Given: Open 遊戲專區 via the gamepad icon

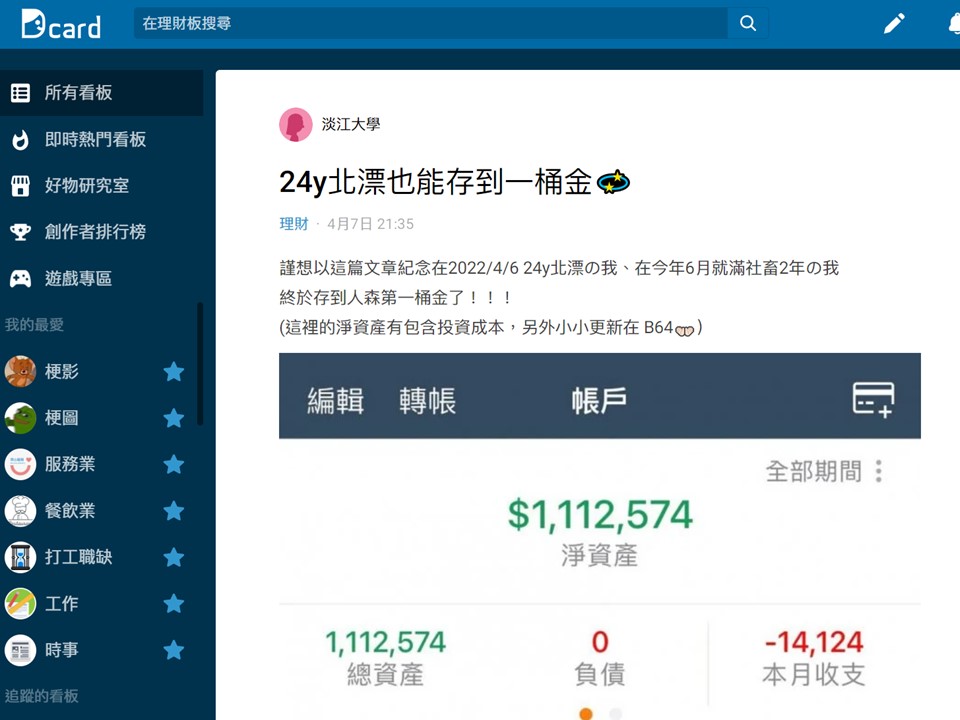Looking at the screenshot, I should click(x=22, y=278).
